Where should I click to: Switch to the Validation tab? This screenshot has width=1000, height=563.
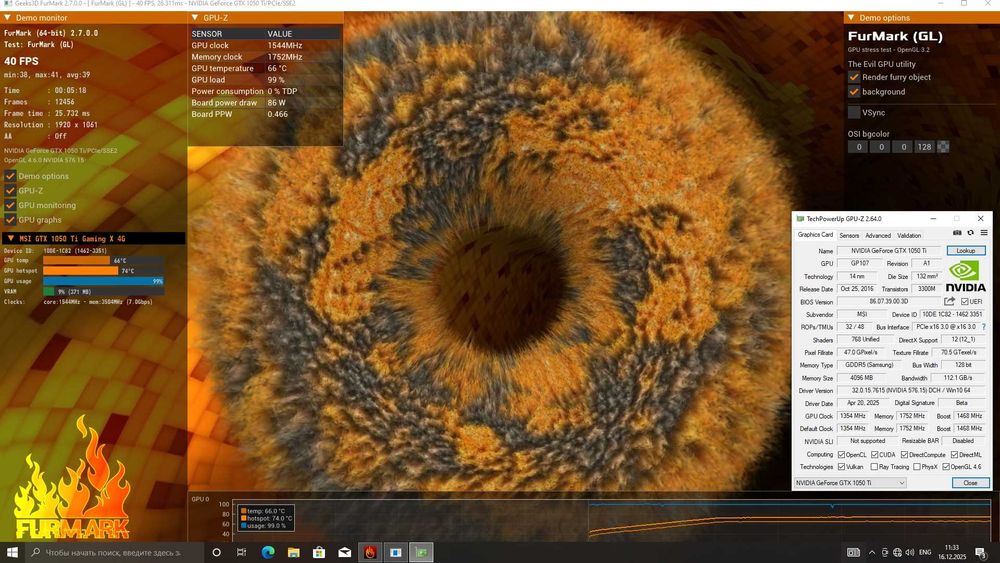click(x=909, y=235)
